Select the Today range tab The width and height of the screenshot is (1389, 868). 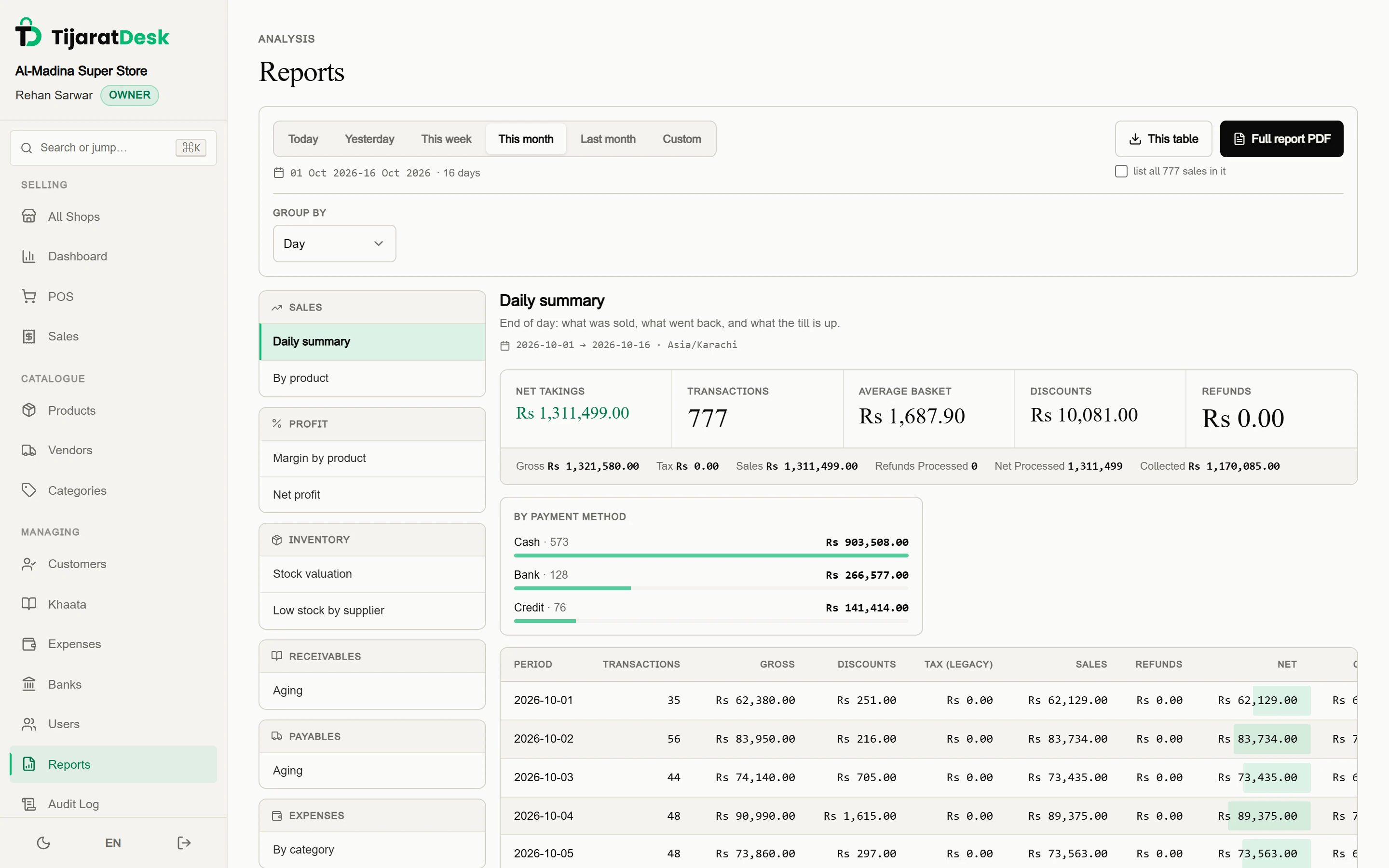pos(303,139)
